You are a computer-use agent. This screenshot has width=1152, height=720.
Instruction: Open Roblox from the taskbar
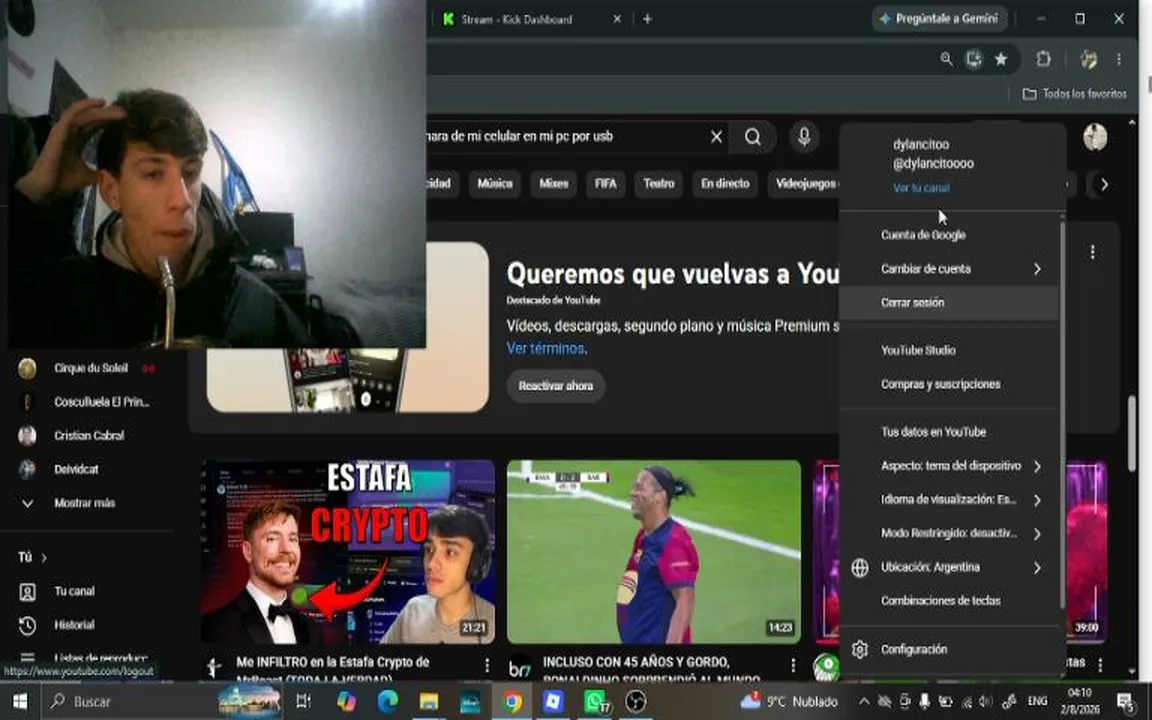[552, 702]
